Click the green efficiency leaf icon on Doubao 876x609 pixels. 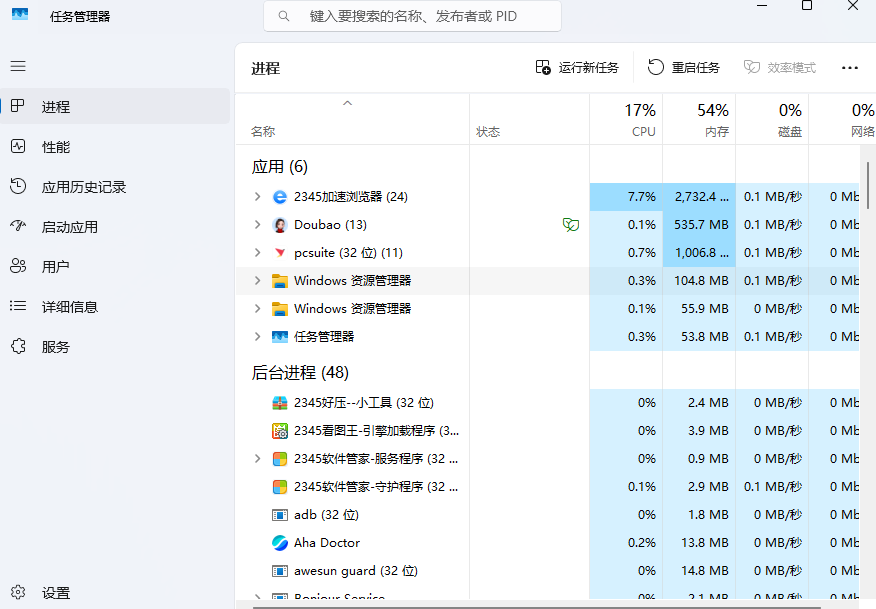point(570,225)
